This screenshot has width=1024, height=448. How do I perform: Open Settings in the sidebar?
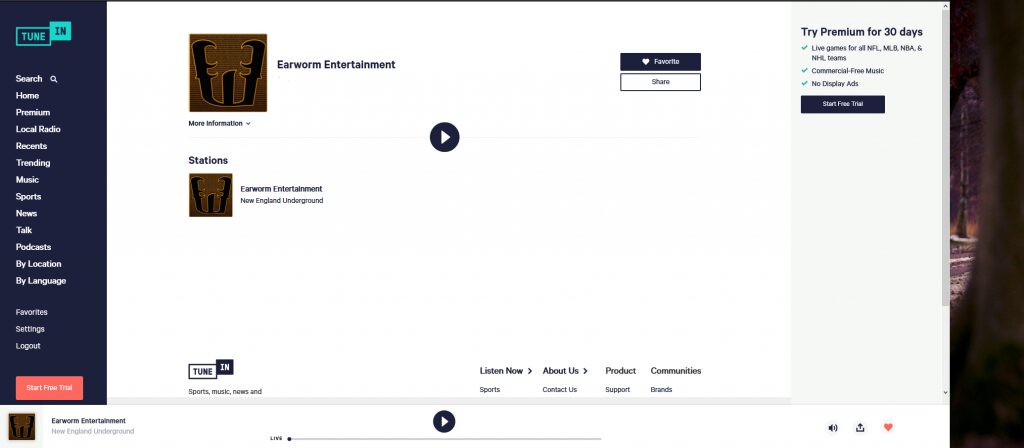(30, 329)
